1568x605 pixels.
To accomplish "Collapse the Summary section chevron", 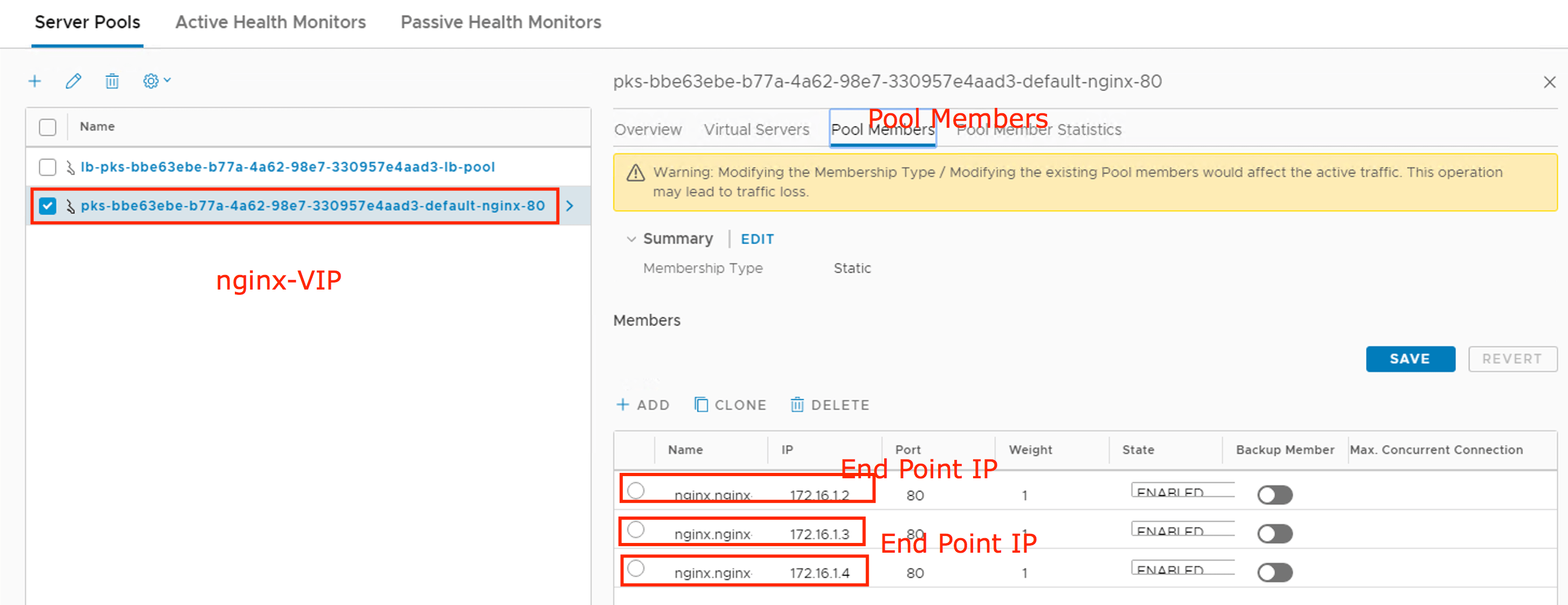I will point(631,239).
